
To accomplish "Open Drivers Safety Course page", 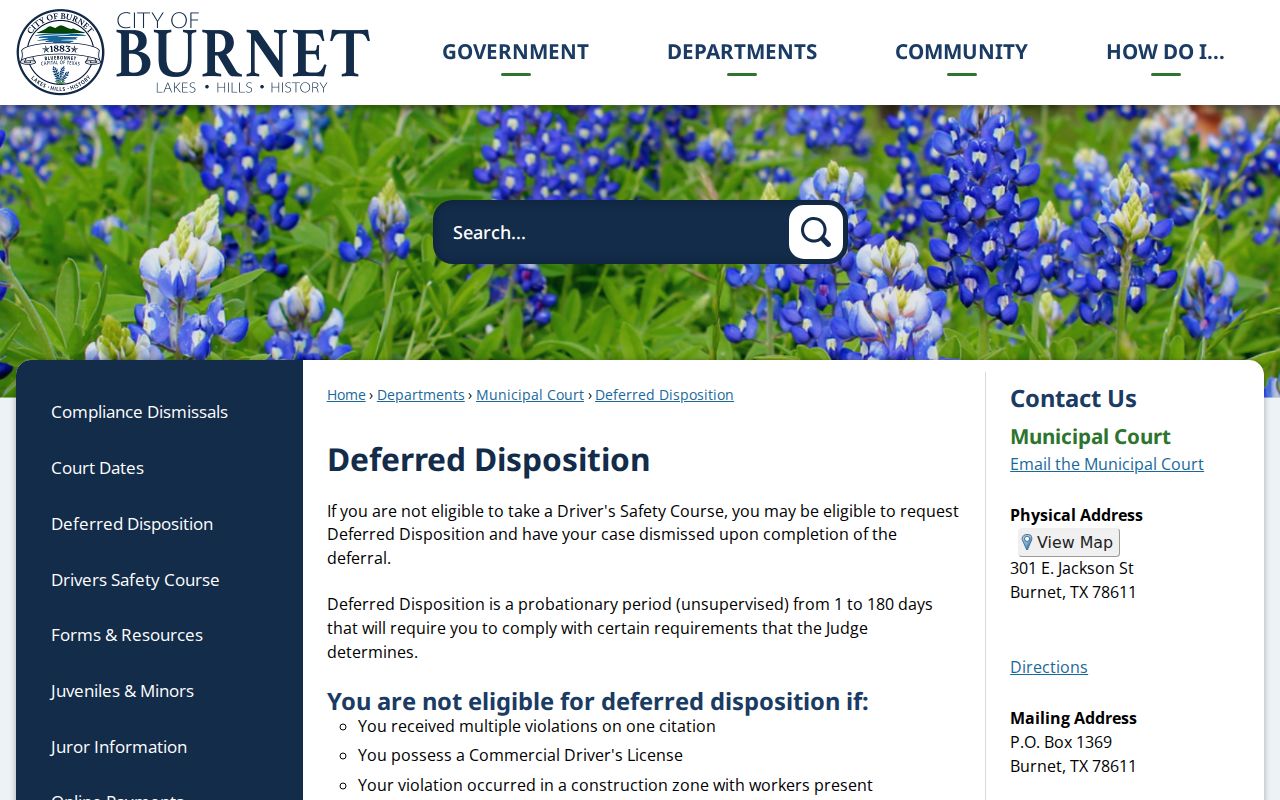I will (135, 580).
